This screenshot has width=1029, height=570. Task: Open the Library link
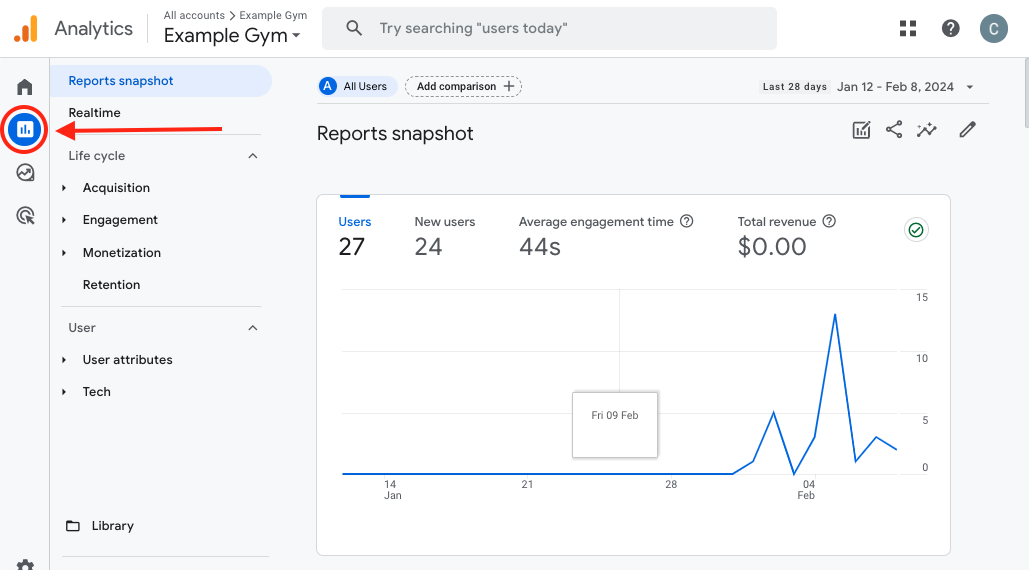[113, 526]
